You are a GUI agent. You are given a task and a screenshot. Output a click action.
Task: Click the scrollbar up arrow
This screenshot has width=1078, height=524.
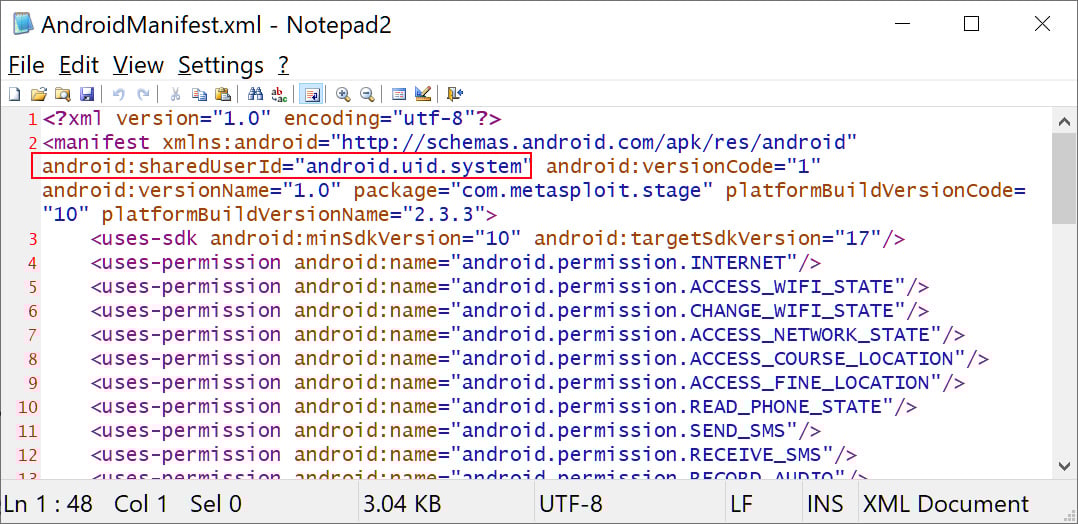pyautogui.click(x=1064, y=121)
